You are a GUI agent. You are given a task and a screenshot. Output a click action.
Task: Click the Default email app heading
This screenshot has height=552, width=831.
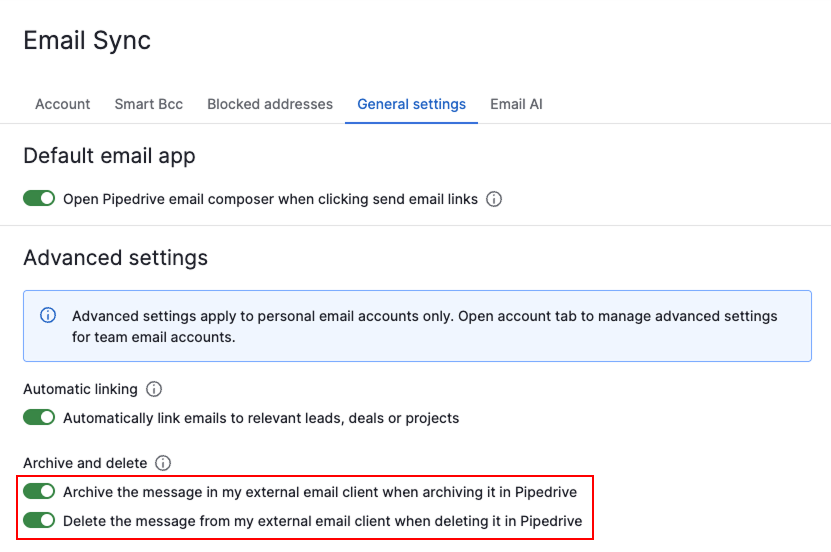tap(109, 156)
